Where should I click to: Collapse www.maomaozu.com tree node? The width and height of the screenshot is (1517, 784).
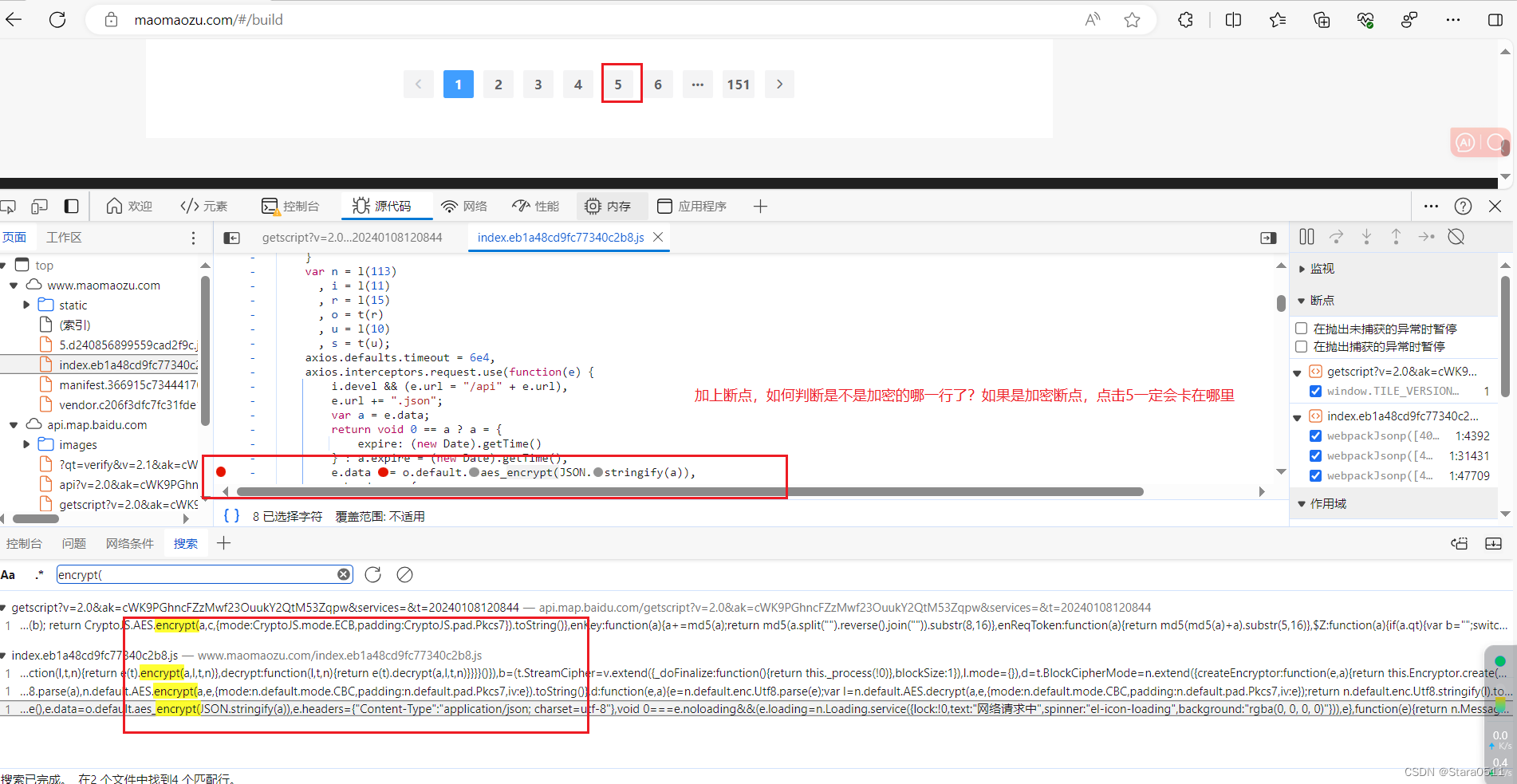coord(14,286)
